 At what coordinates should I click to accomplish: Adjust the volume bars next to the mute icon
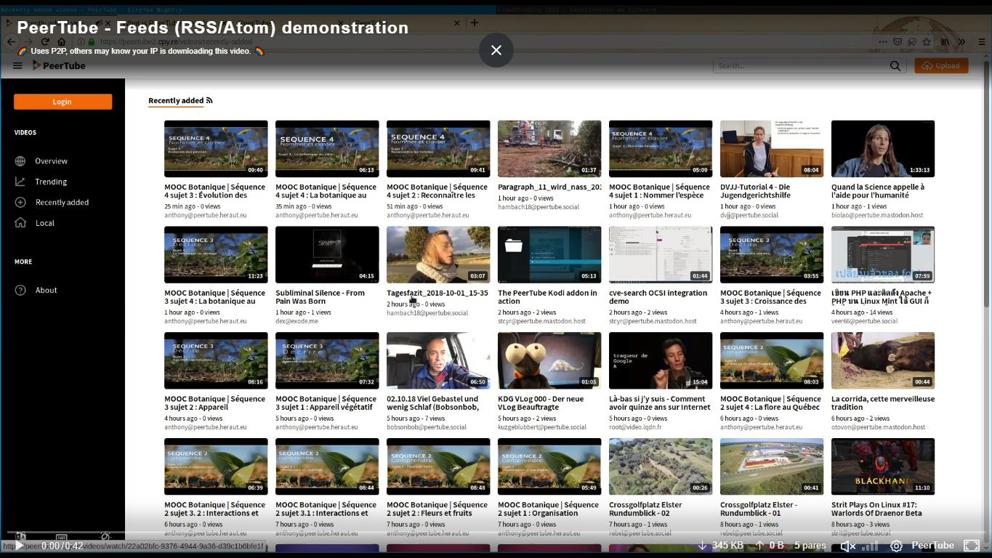tap(871, 545)
